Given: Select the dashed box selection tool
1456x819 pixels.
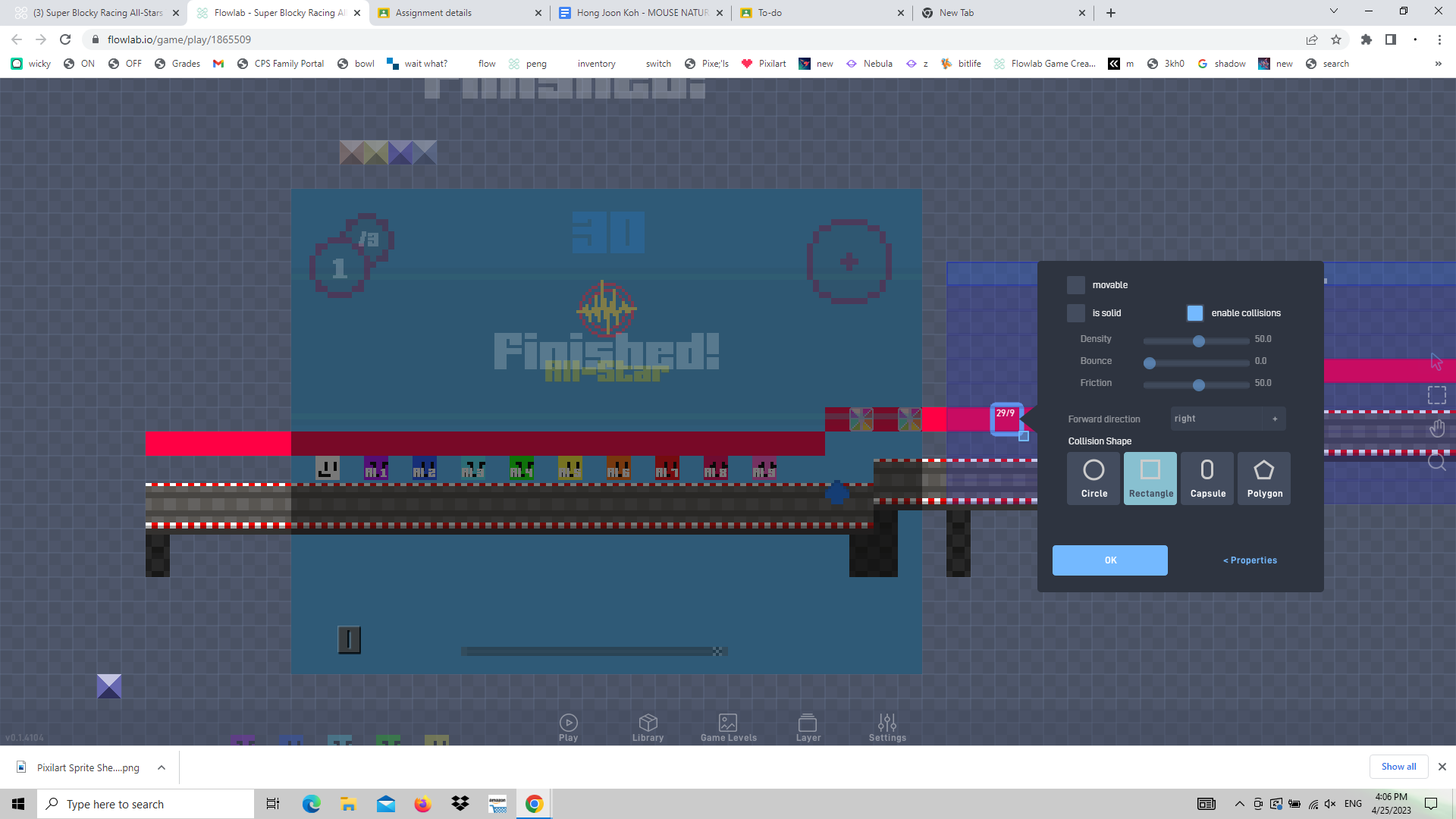Looking at the screenshot, I should click(1436, 395).
